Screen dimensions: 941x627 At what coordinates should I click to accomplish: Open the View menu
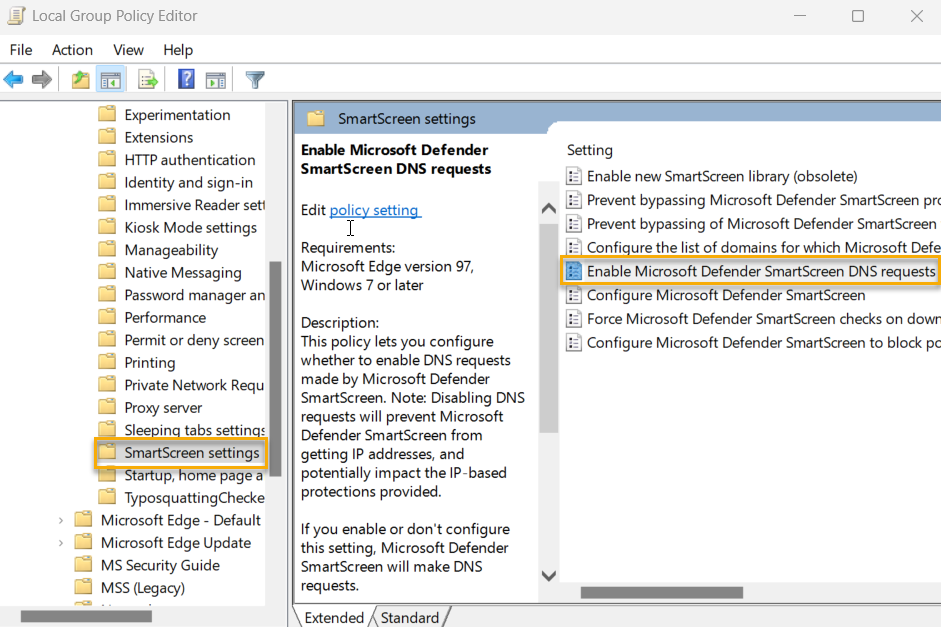[x=128, y=50]
